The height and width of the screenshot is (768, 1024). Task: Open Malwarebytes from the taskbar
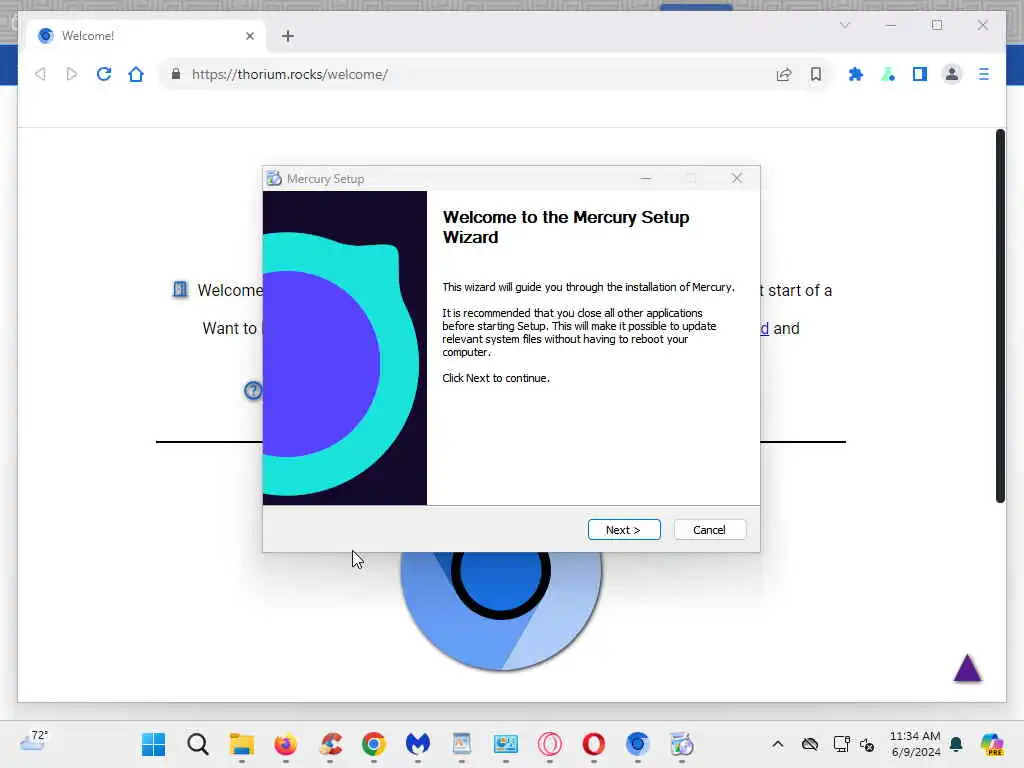418,744
